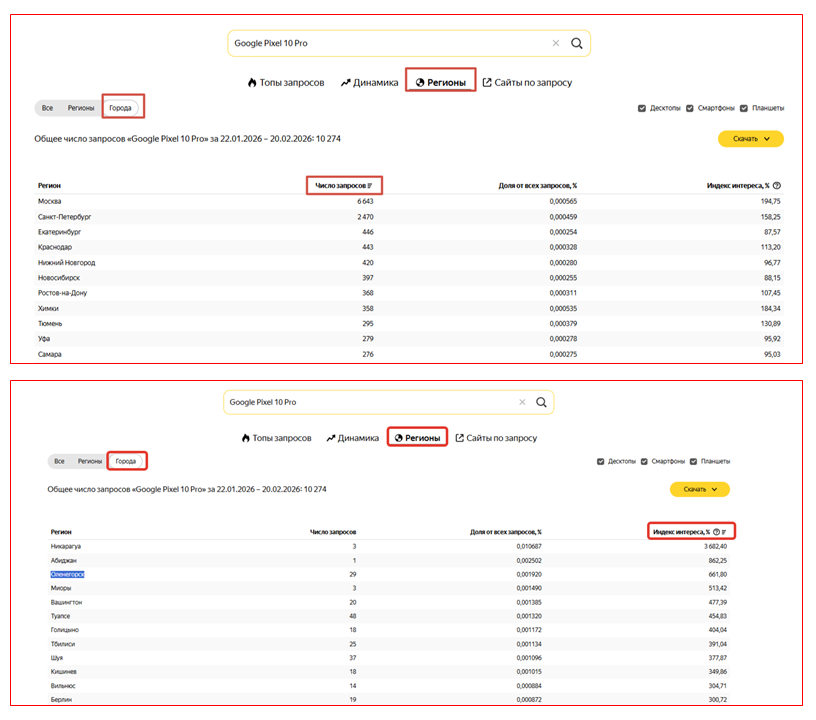Click the external-link icon of Сайты по запросу in upper screenshot
The width and height of the screenshot is (816, 720).
click(487, 83)
